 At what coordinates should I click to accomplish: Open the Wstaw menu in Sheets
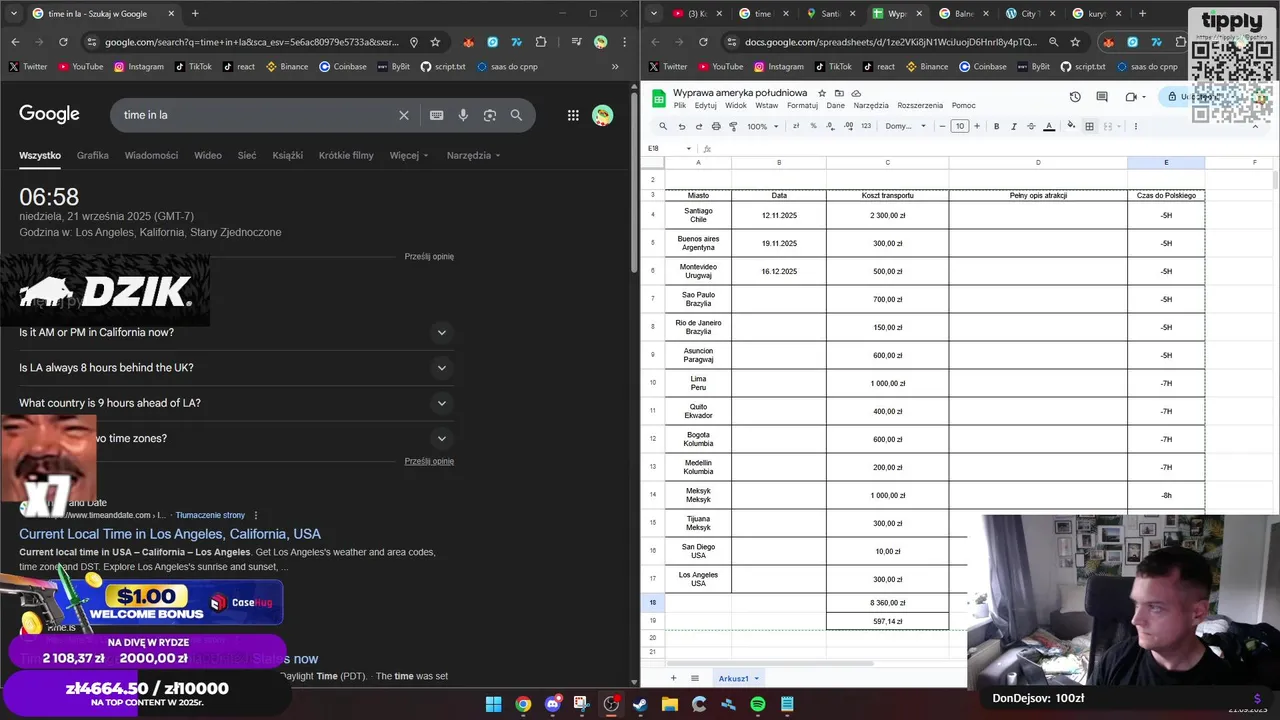[767, 105]
